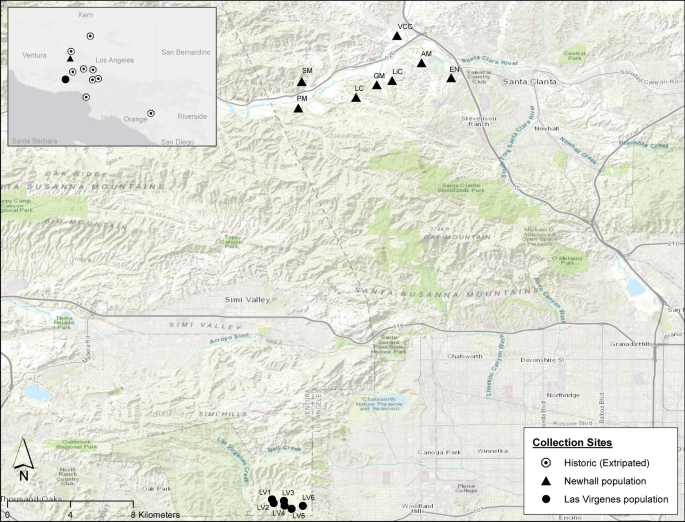The image size is (685, 522).
Task: Click the 'Santa Clarita' city label
Action: click(529, 82)
